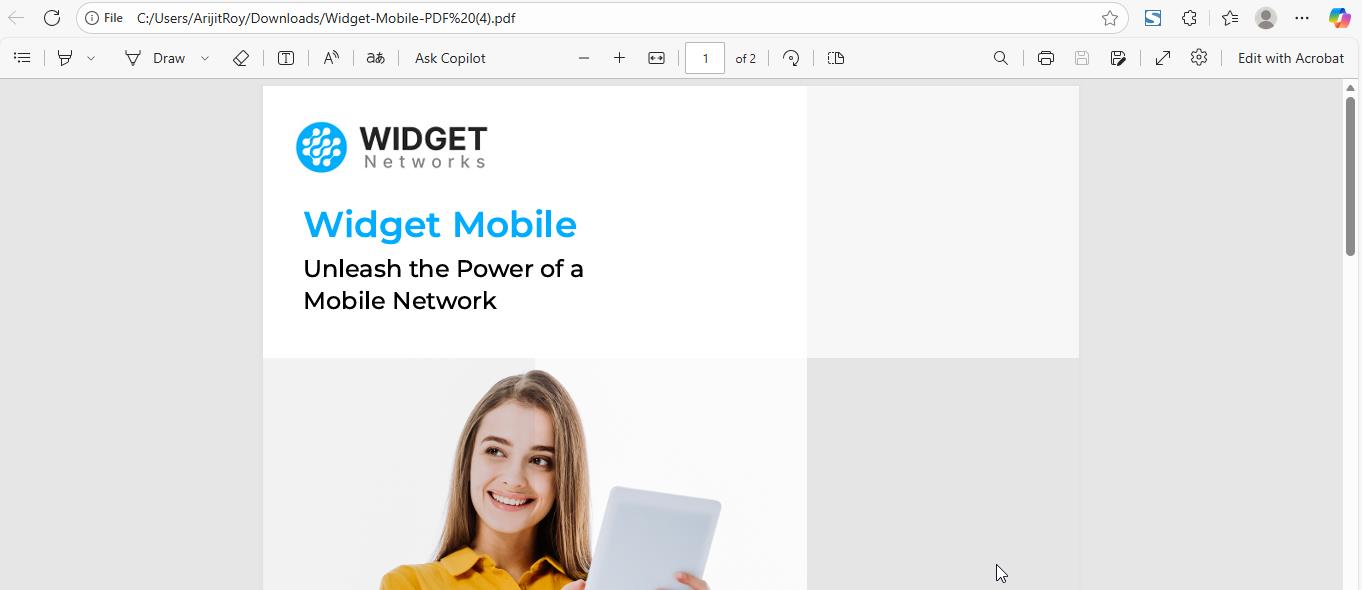Click the scrollbar up arrow
Viewport: 1362px width, 590px height.
[1350, 88]
